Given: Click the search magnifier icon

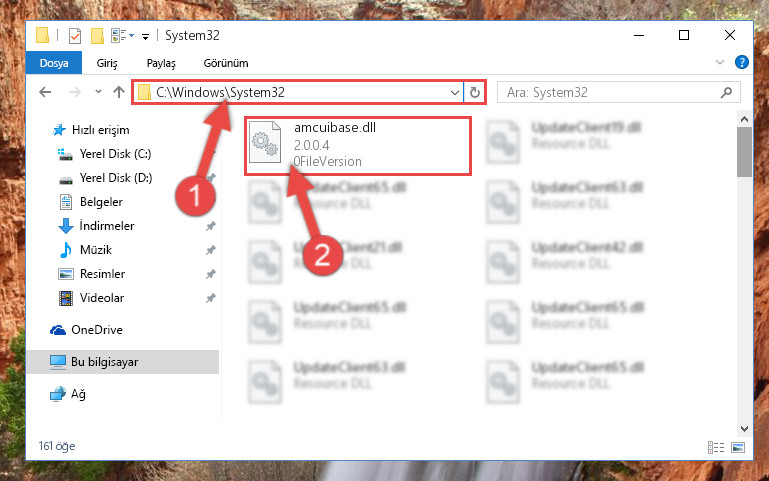Looking at the screenshot, I should (x=726, y=92).
